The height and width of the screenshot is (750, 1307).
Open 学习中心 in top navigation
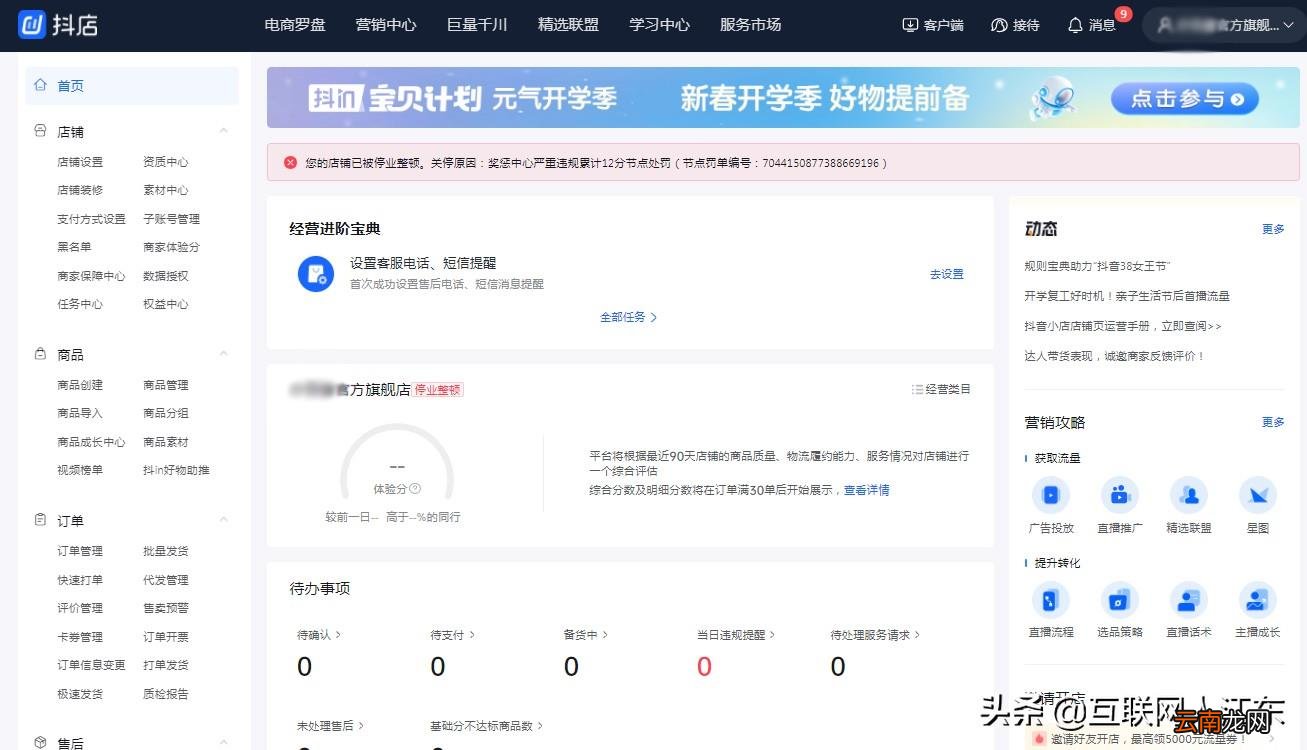pos(659,25)
